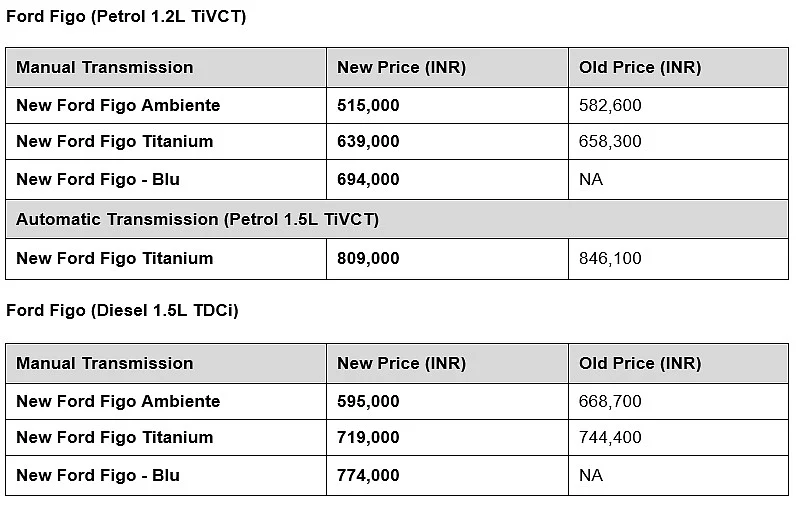Click the old price 582,600 cell

point(678,105)
